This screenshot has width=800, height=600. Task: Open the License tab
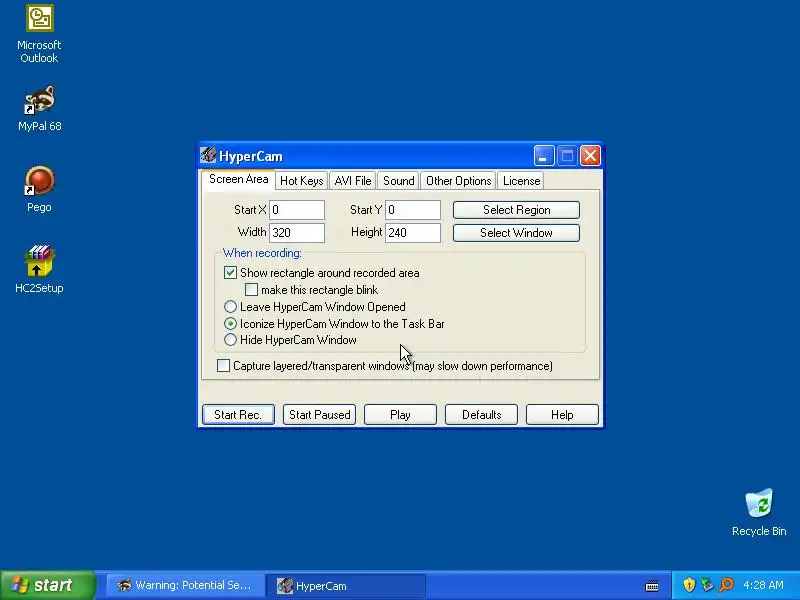pos(521,181)
